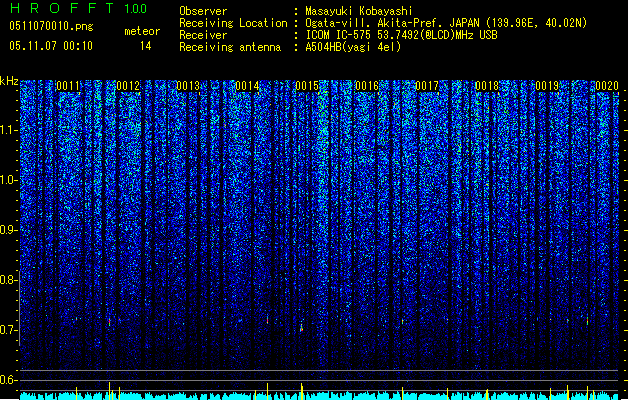629x400 pixels.
Task: Select the file name 0511070010.png
Action: point(51,26)
